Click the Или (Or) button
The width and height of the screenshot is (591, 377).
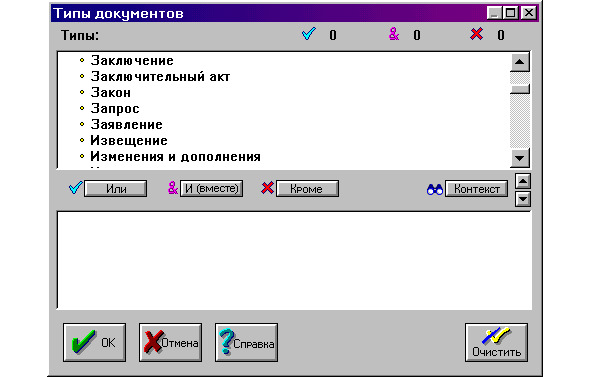pyautogui.click(x=116, y=188)
